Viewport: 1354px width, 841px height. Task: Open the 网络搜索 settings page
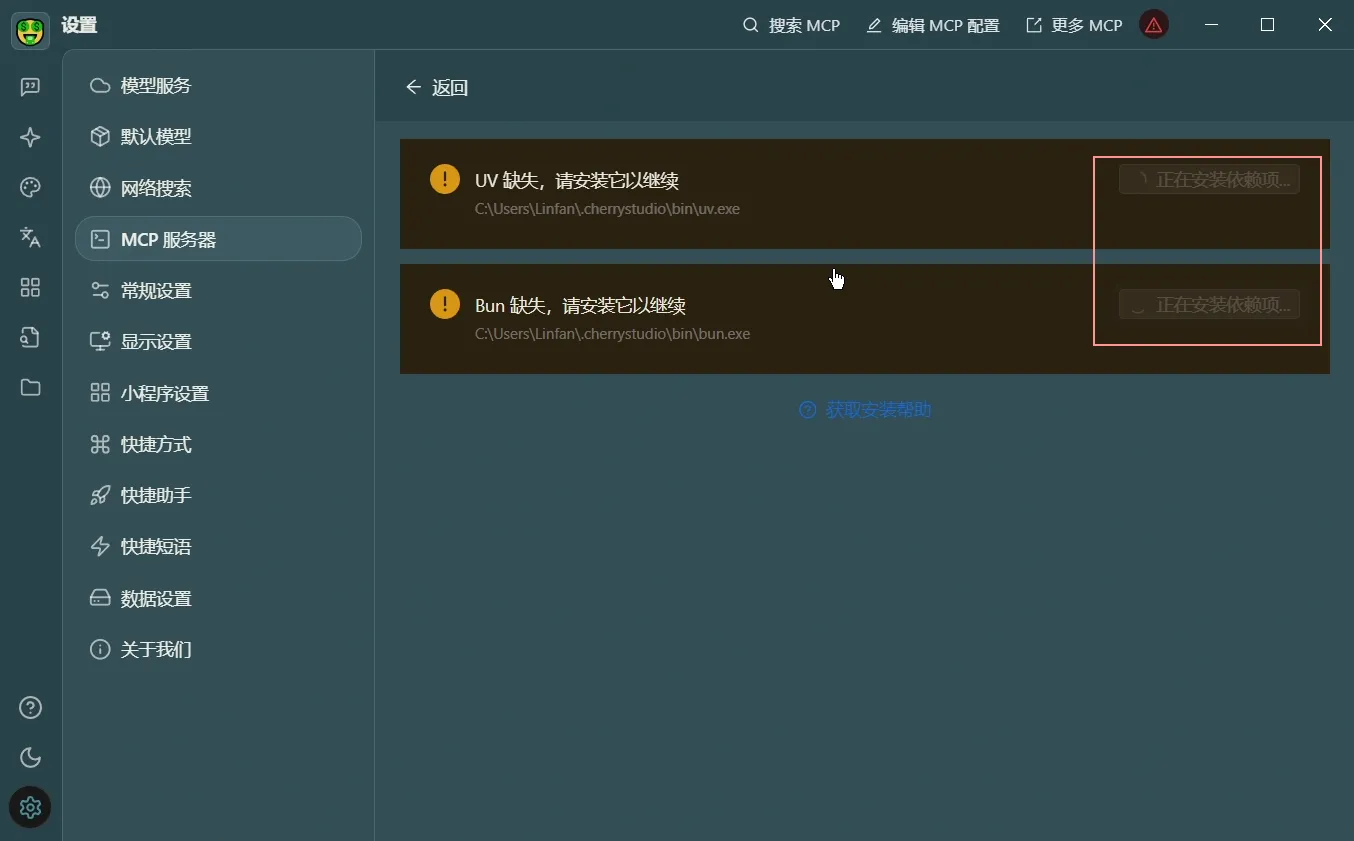click(x=155, y=188)
